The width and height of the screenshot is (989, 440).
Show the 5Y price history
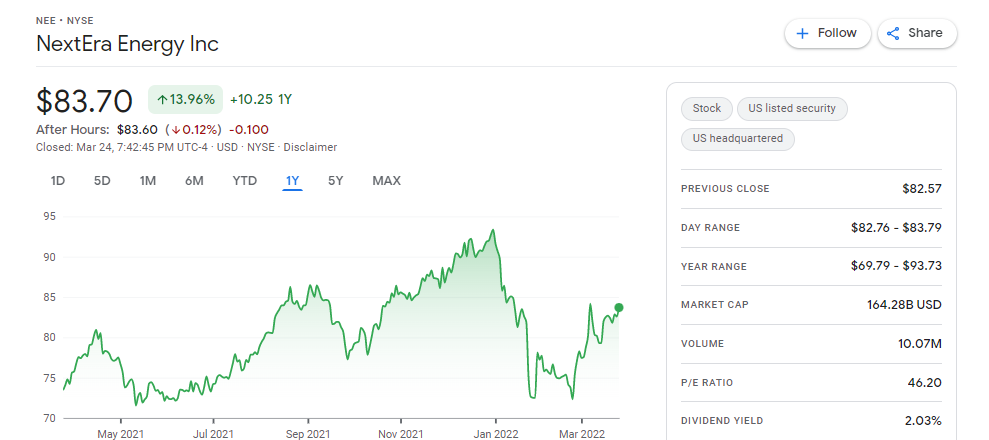tap(336, 181)
